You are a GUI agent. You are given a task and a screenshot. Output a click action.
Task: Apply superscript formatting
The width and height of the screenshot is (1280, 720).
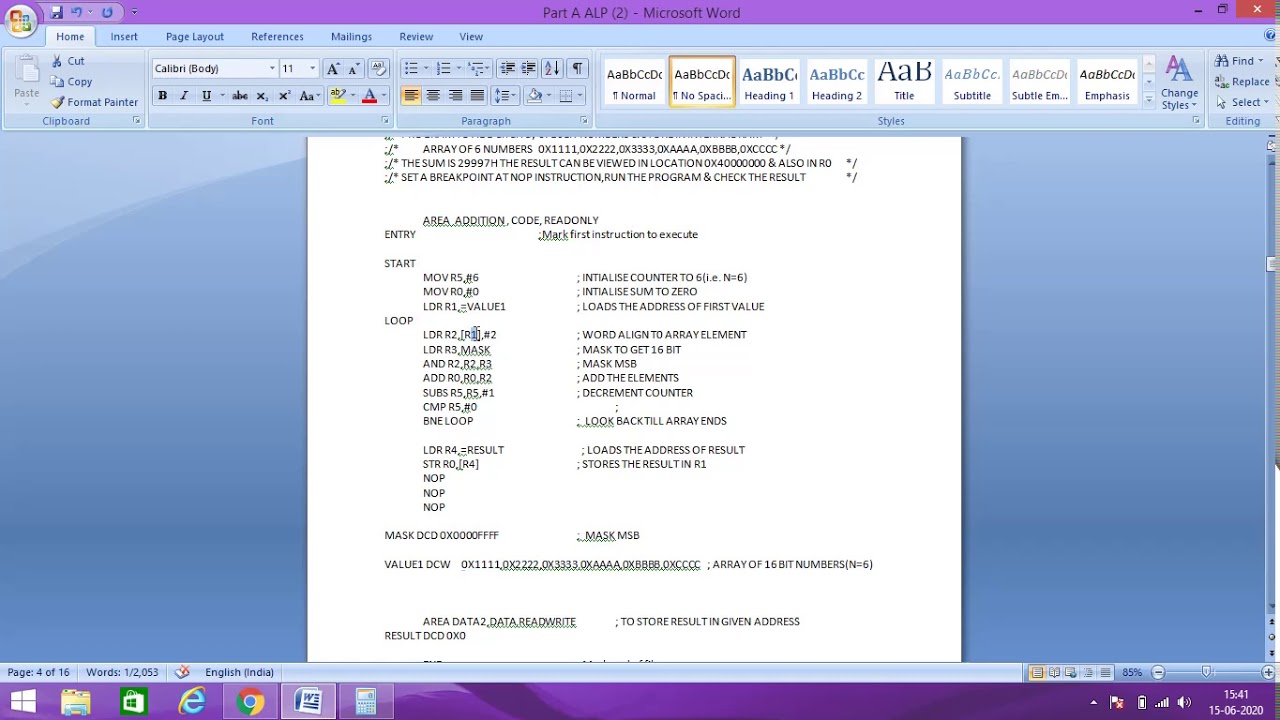coord(284,96)
